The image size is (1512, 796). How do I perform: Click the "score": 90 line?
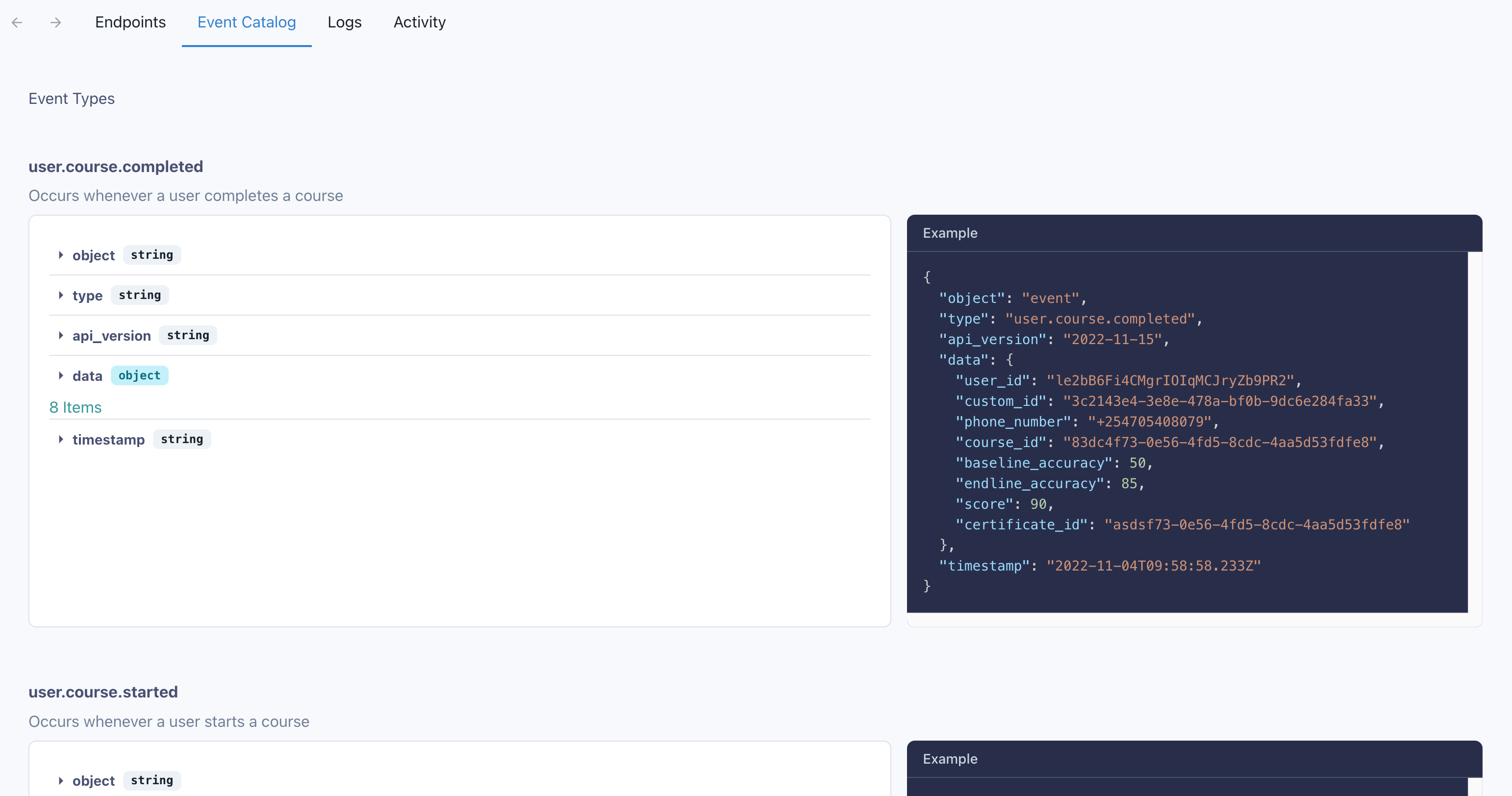coord(1004,504)
